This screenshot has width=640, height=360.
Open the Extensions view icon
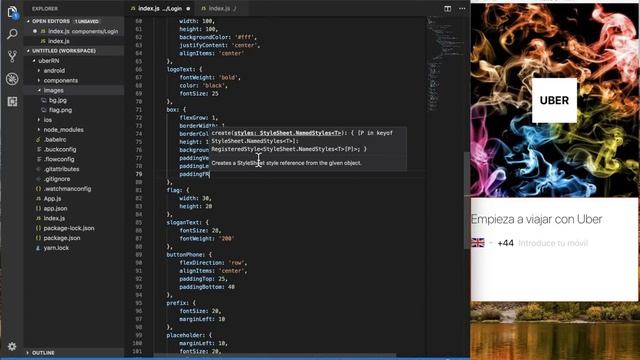[x=12, y=101]
